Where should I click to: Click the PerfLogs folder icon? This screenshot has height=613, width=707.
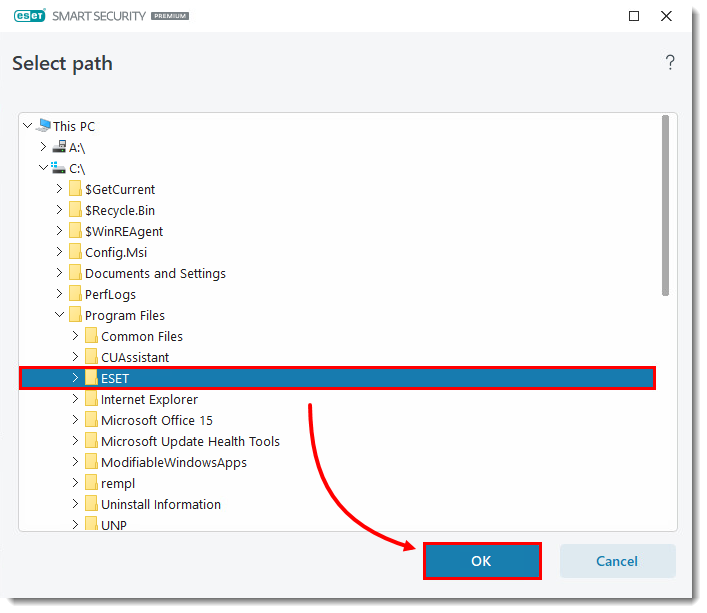click(75, 294)
